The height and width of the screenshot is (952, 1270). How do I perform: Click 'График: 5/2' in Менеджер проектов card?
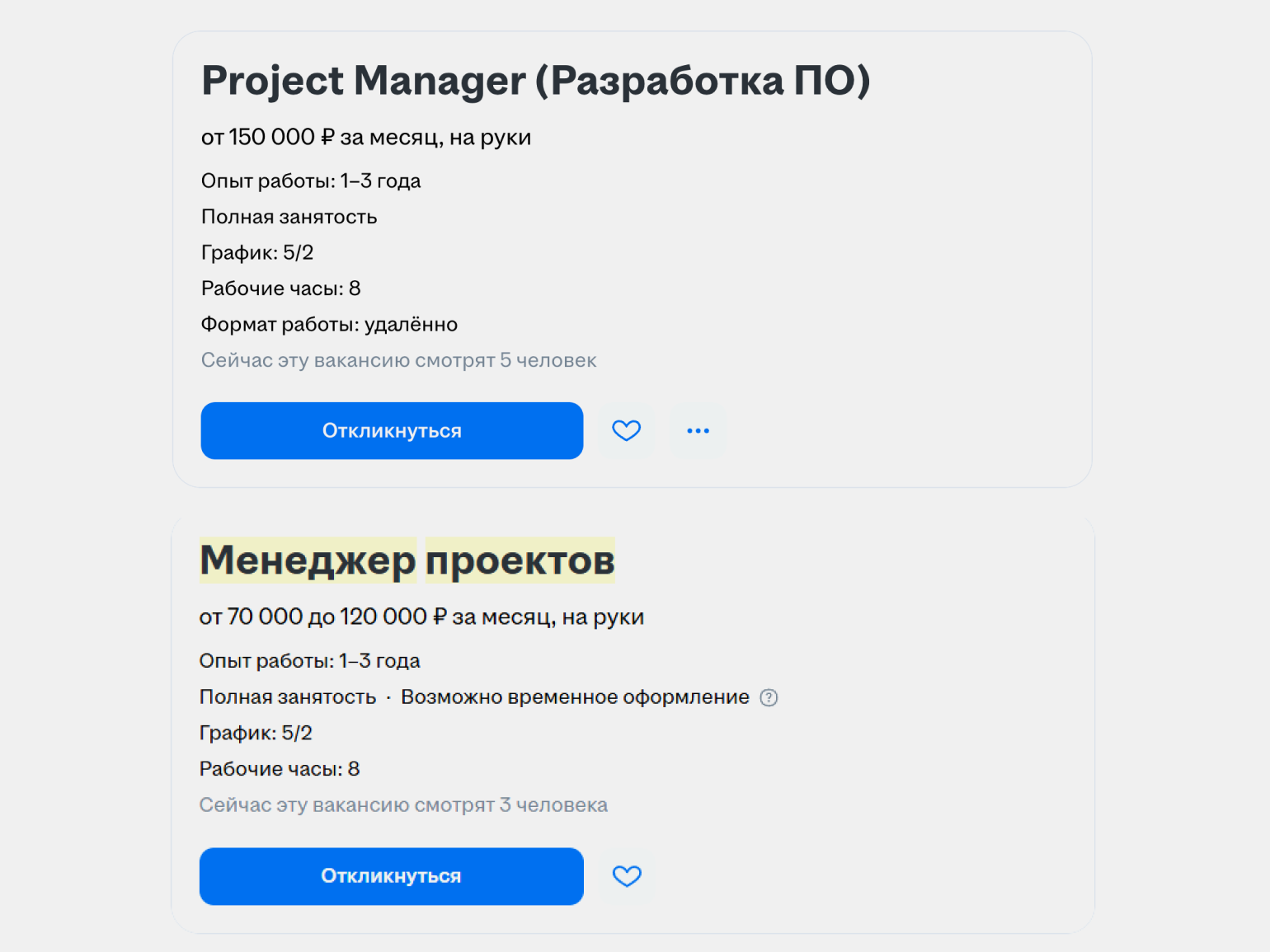point(256,733)
